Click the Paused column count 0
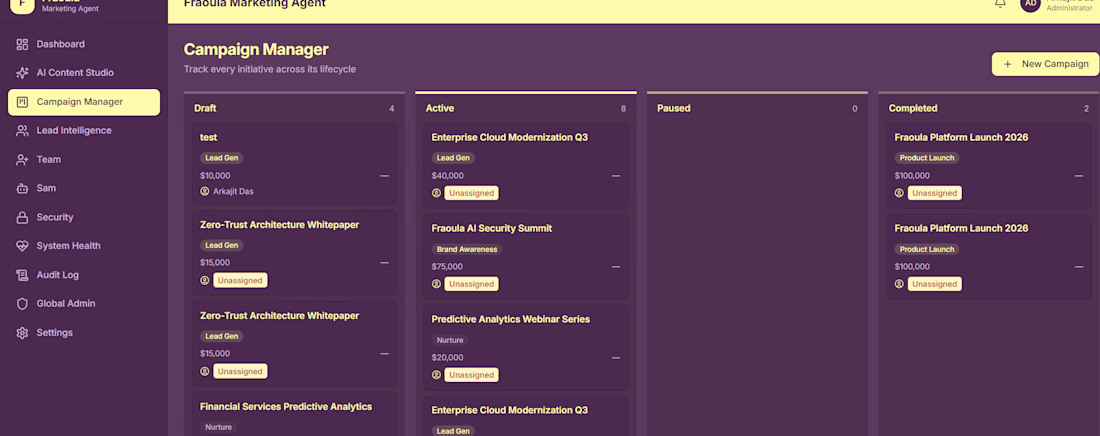Viewport: 1100px width, 436px height. [x=854, y=109]
